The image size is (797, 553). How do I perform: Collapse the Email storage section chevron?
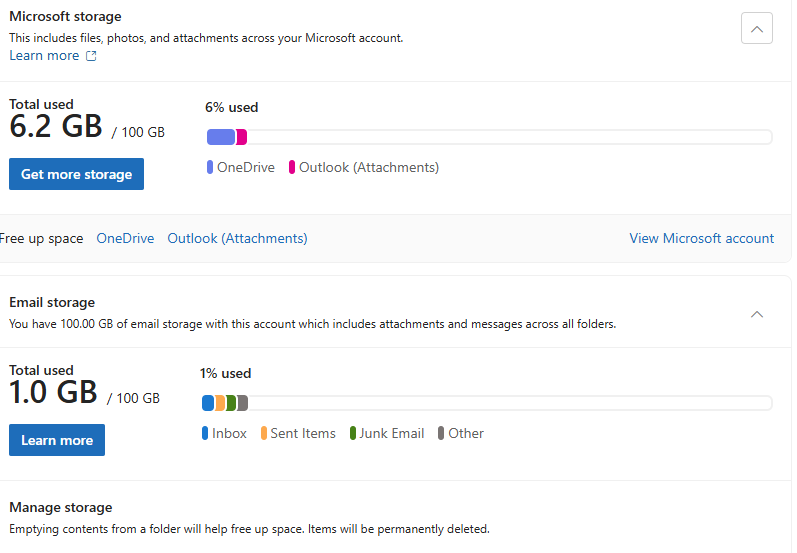click(756, 314)
